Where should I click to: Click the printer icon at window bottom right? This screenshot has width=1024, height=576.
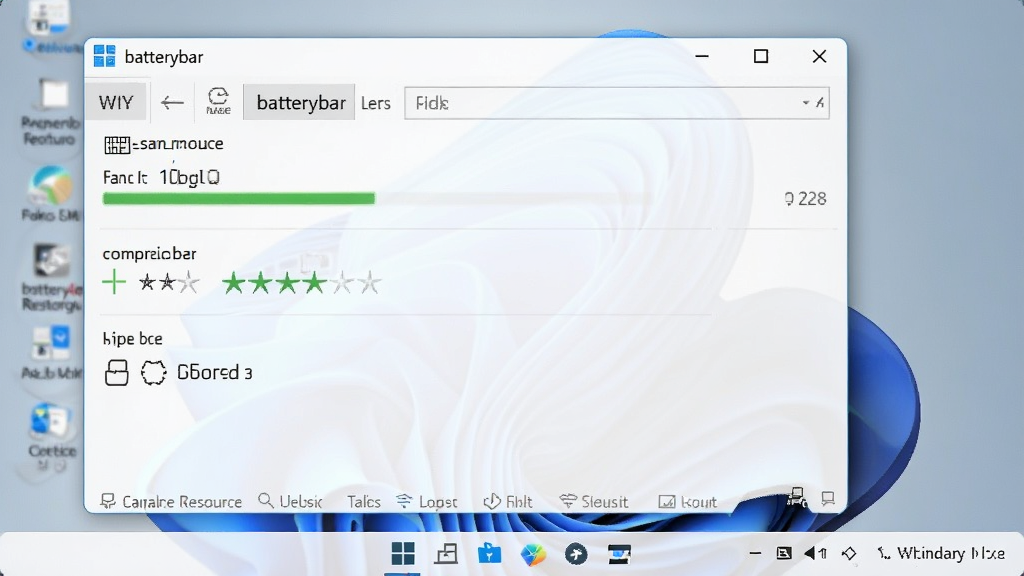pos(797,498)
